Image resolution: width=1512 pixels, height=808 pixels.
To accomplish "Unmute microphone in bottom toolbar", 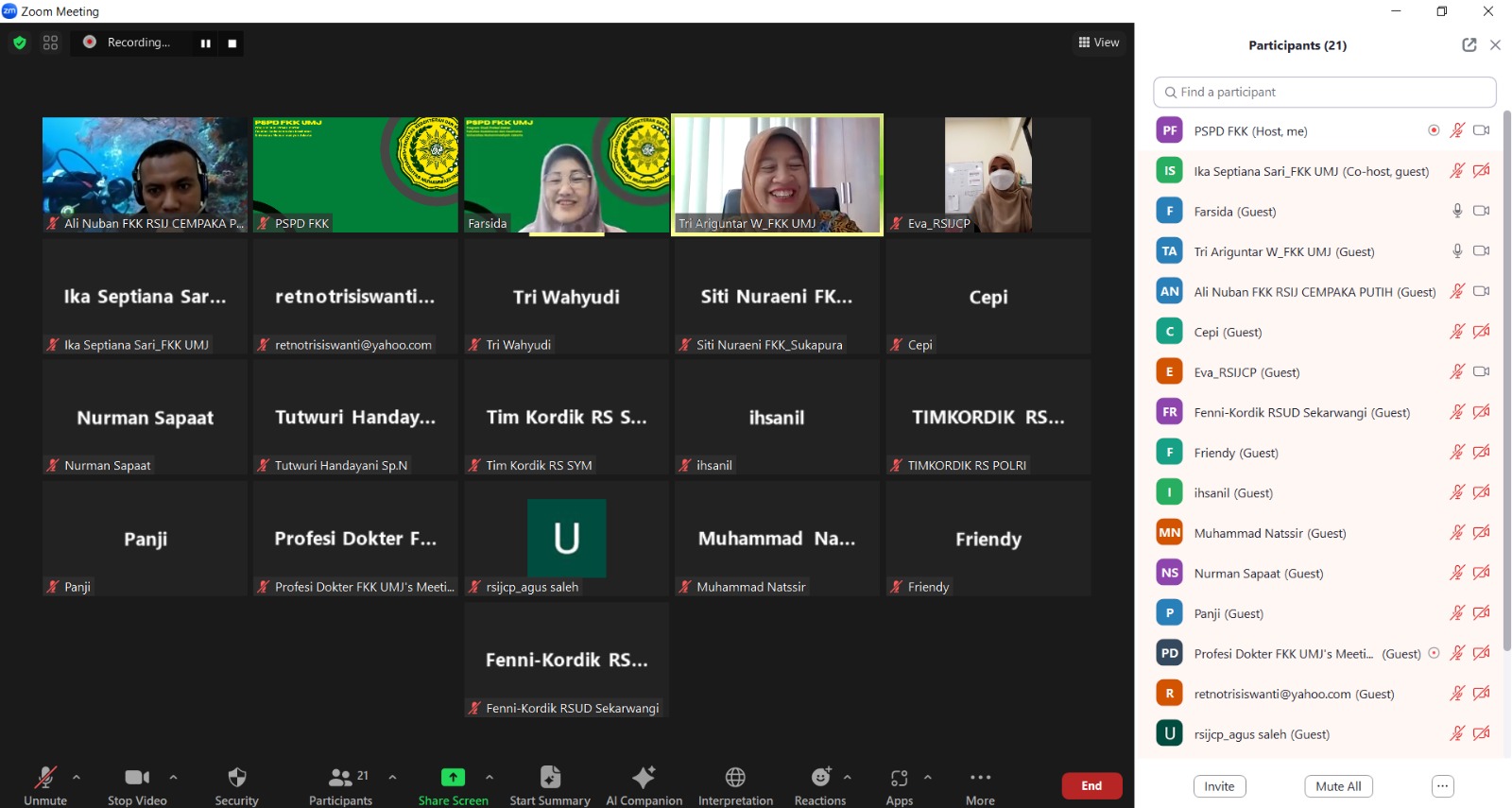I will tap(45, 785).
